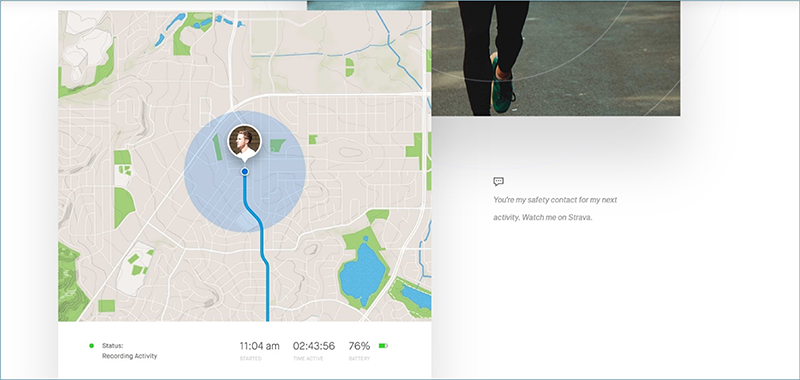Click the safety contact message text
Screen dimensions: 800x380
[x=555, y=209]
